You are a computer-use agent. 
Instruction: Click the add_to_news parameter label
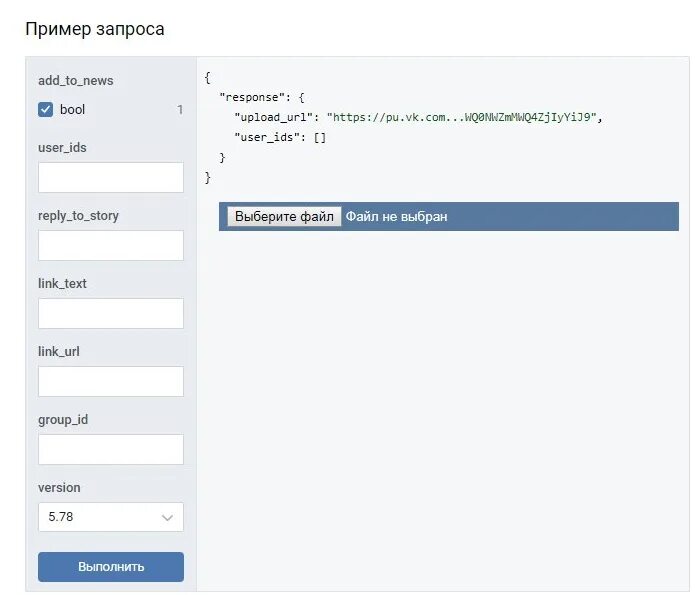tap(76, 81)
